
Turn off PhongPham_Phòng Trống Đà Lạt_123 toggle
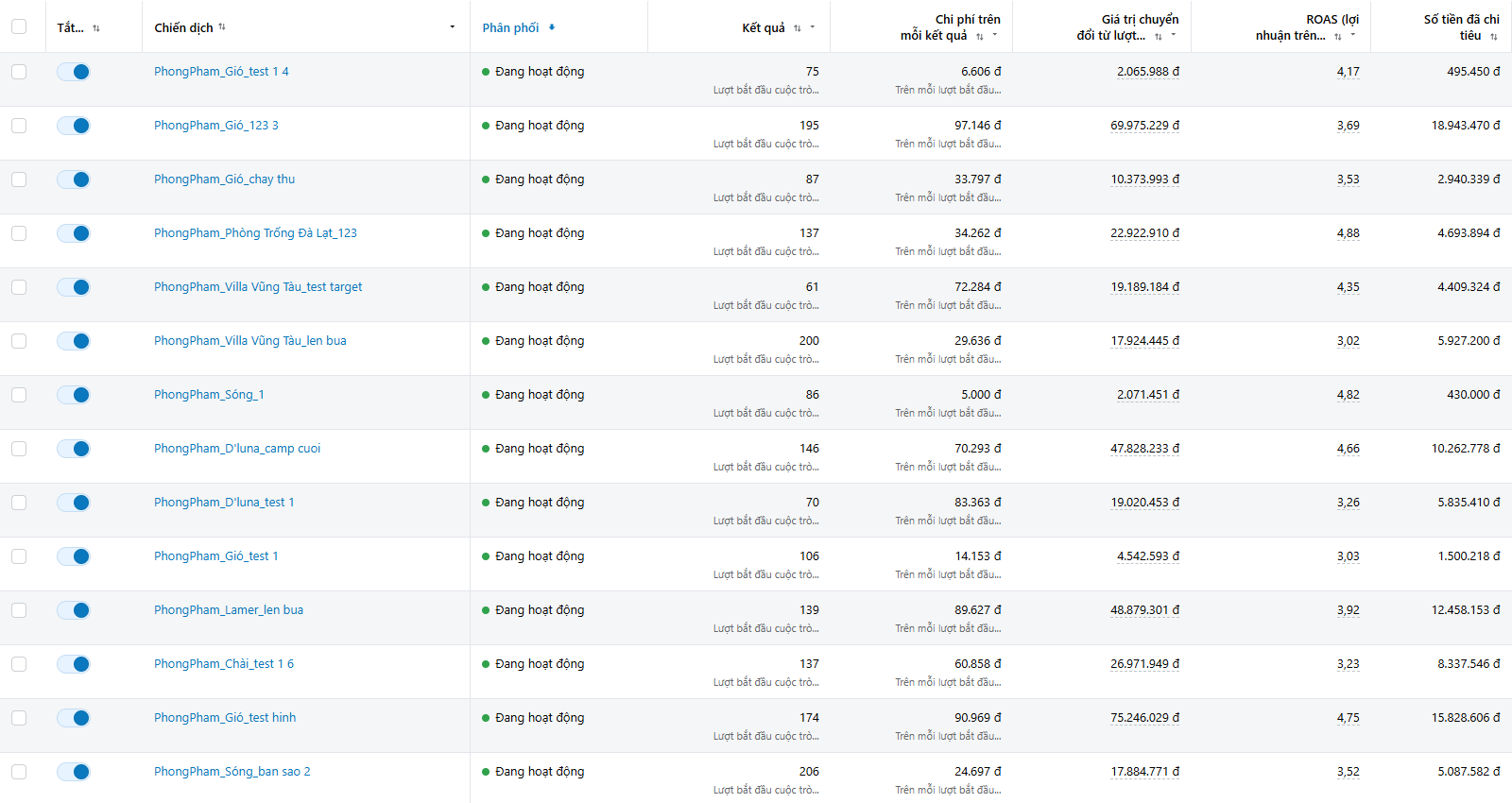[x=74, y=233]
